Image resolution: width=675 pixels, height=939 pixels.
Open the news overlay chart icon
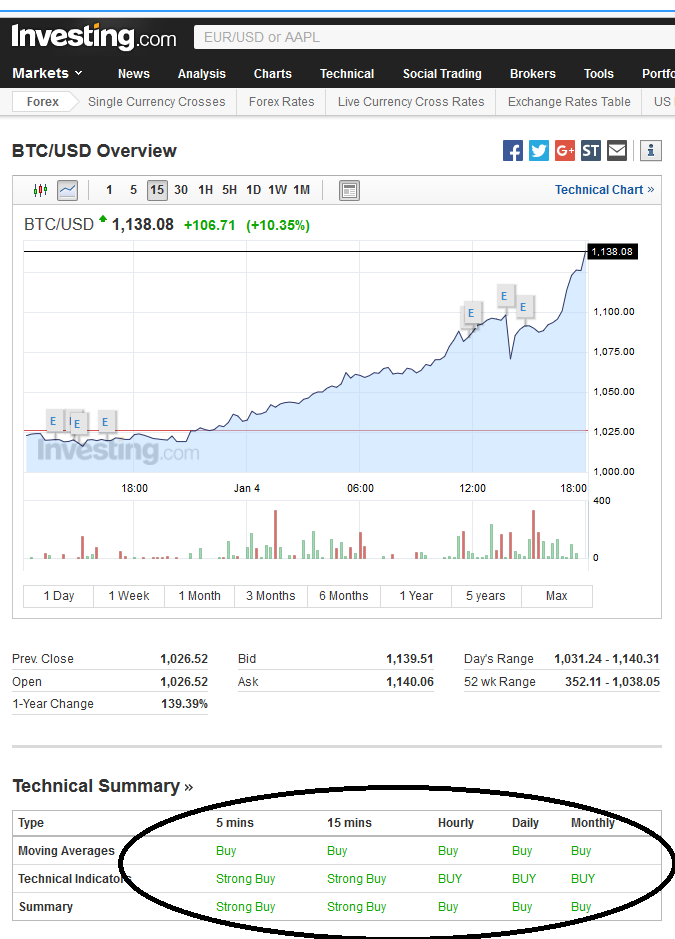point(349,190)
